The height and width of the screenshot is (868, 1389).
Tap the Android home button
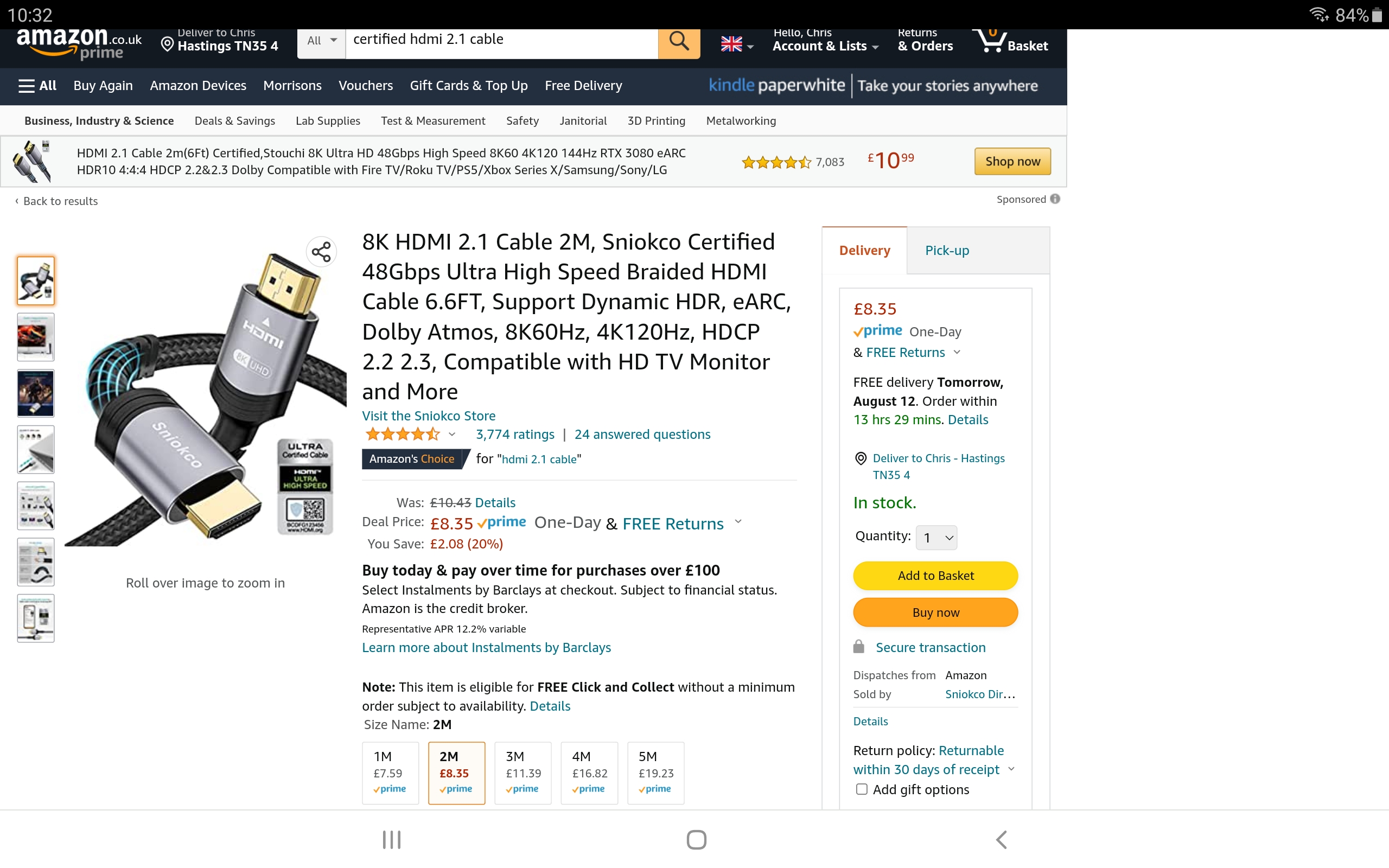tap(696, 840)
